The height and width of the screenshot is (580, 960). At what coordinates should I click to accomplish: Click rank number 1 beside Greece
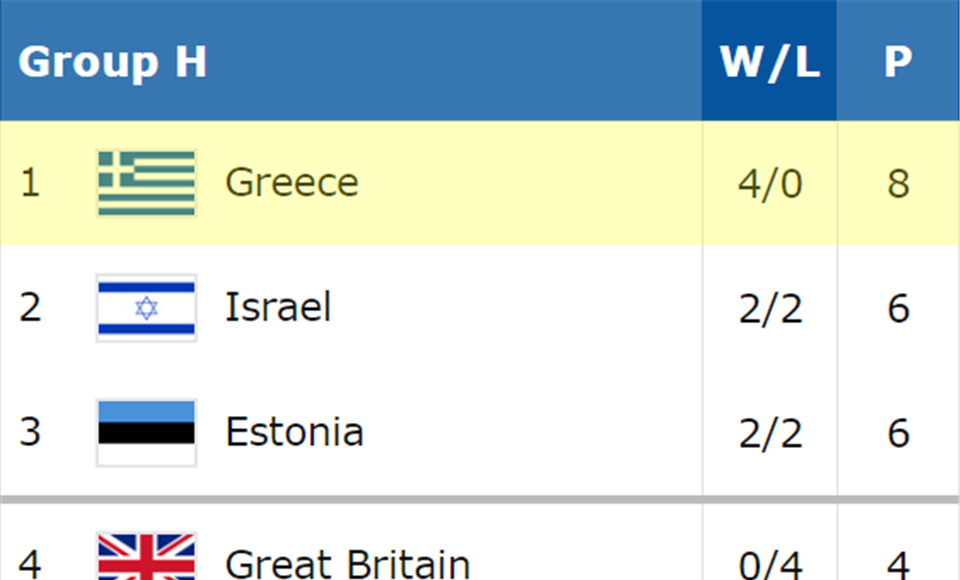[x=30, y=184]
